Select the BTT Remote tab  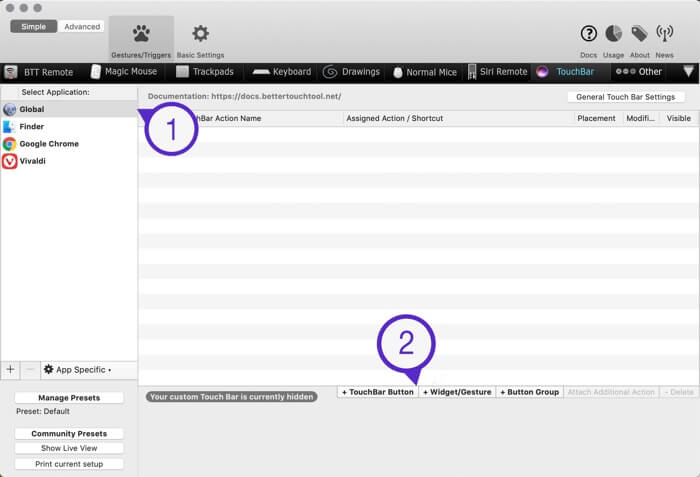tap(39, 72)
